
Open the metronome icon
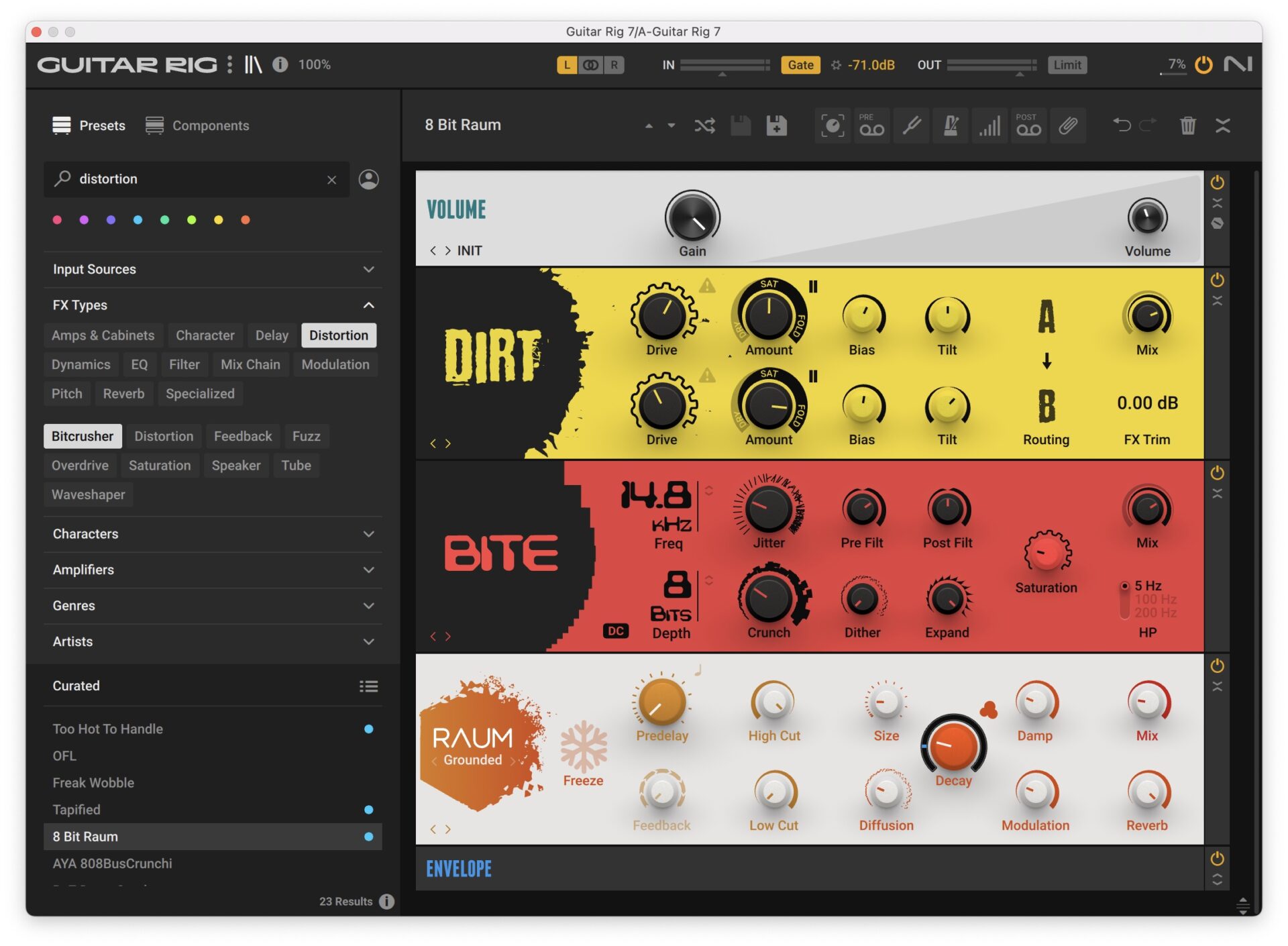point(951,125)
